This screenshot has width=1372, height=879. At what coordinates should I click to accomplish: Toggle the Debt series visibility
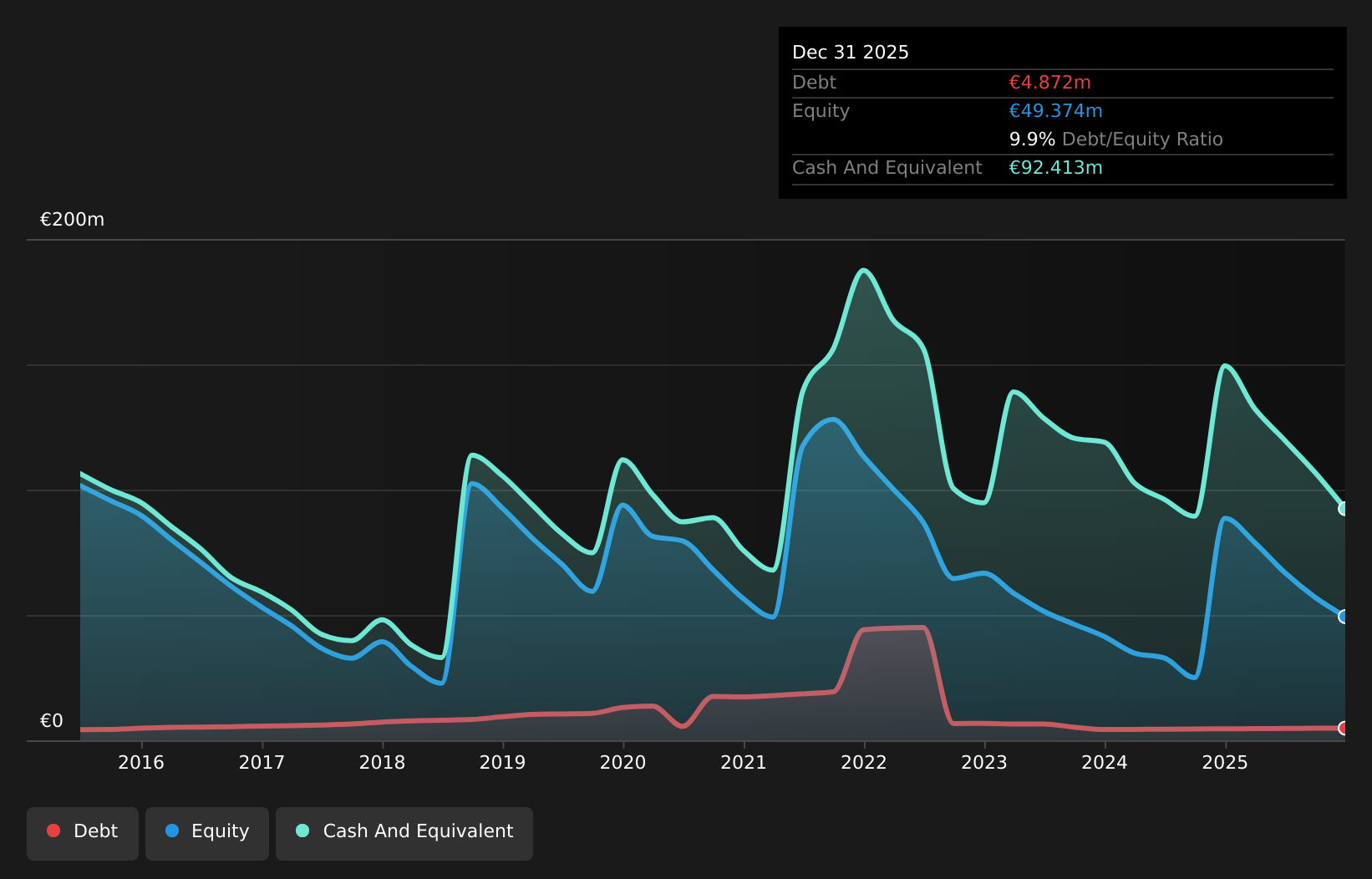click(82, 831)
